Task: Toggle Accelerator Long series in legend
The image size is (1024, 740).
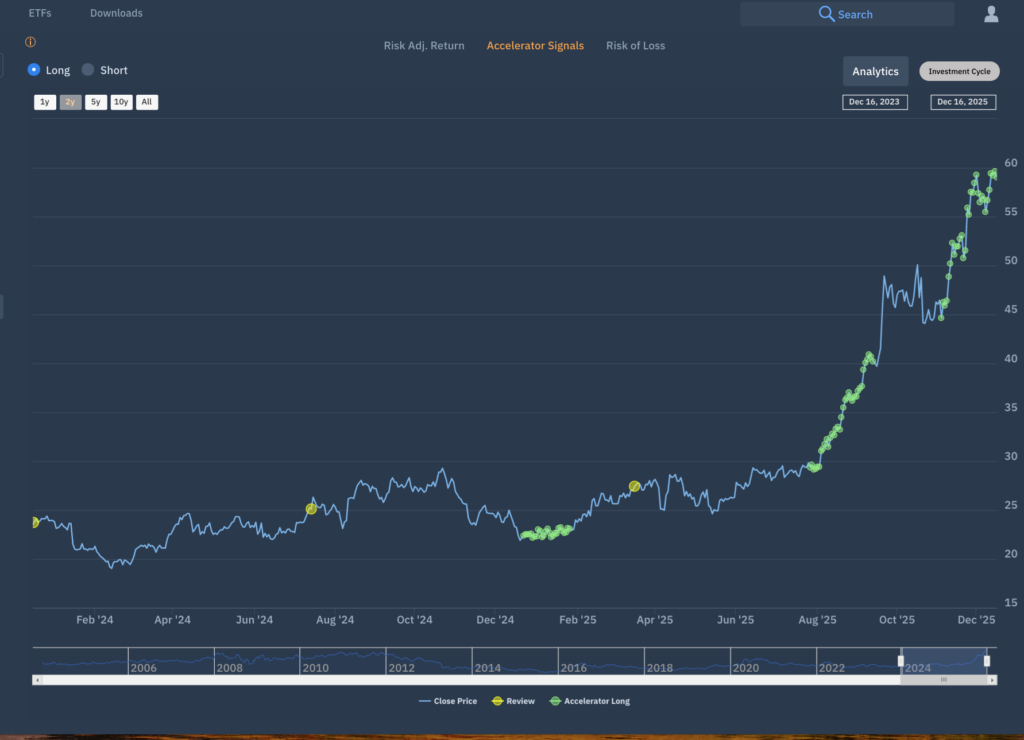Action: pos(590,701)
